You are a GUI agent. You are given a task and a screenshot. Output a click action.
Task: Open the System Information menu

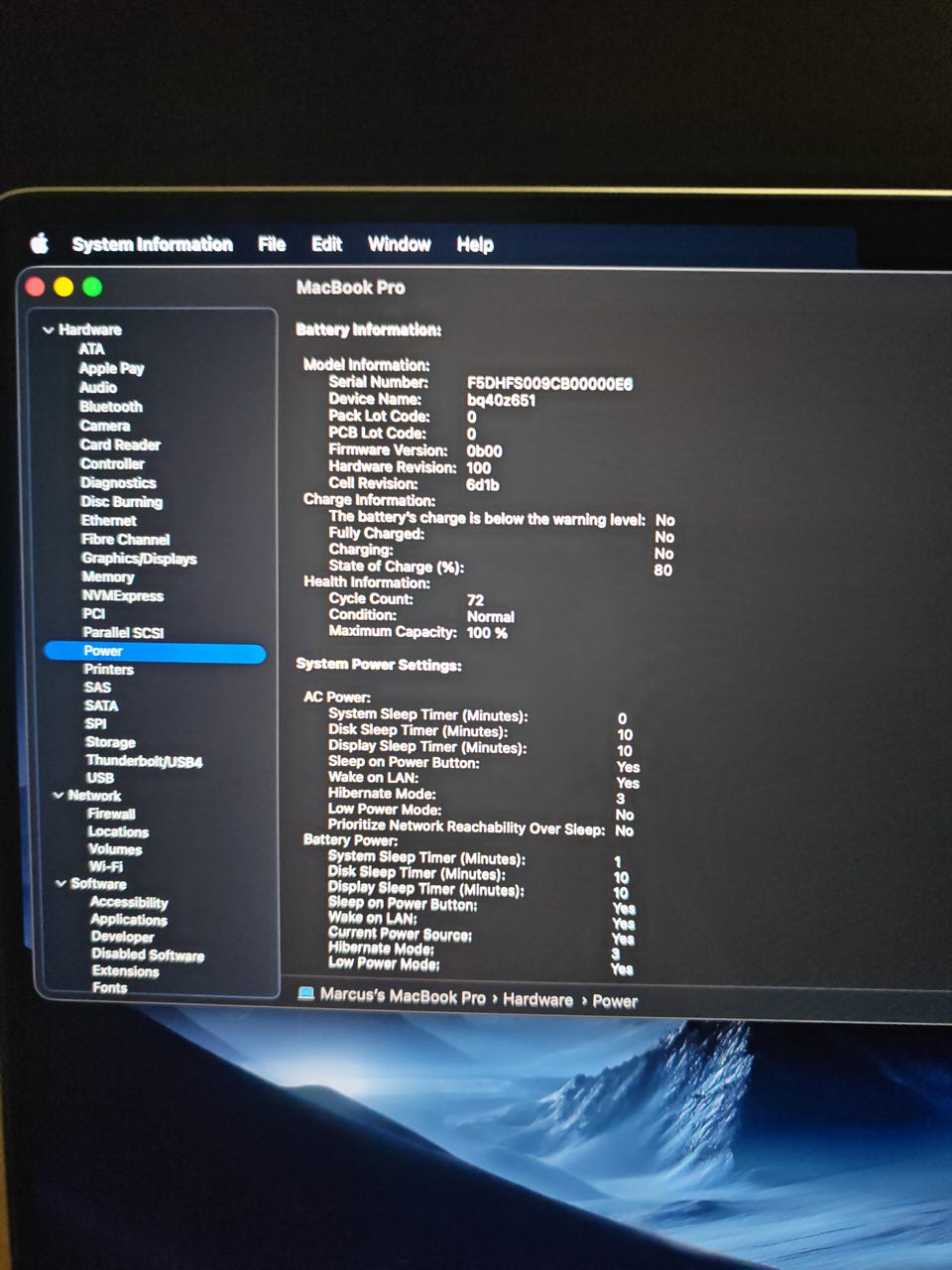pos(152,244)
